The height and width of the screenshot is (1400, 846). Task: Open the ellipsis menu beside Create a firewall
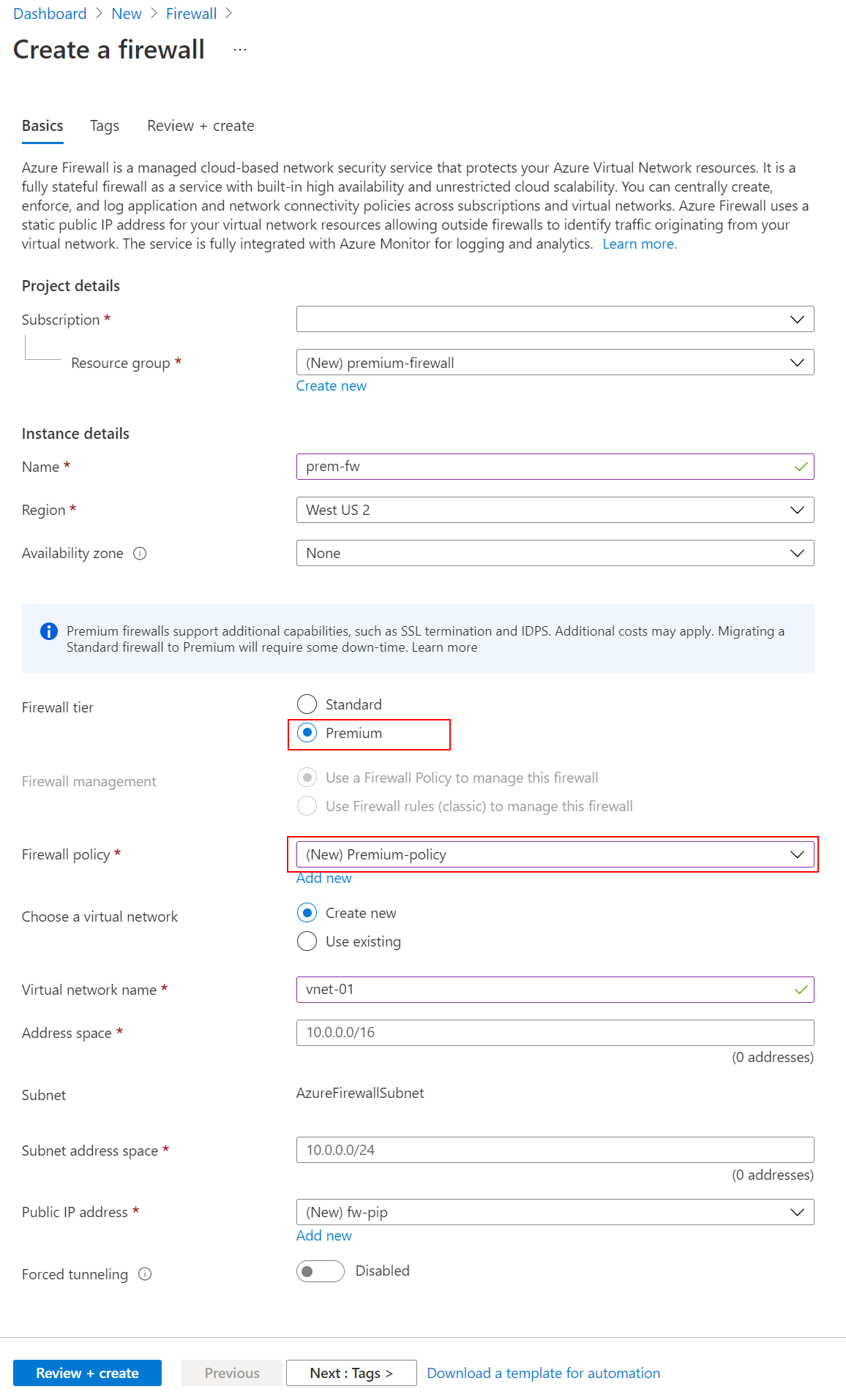(240, 50)
